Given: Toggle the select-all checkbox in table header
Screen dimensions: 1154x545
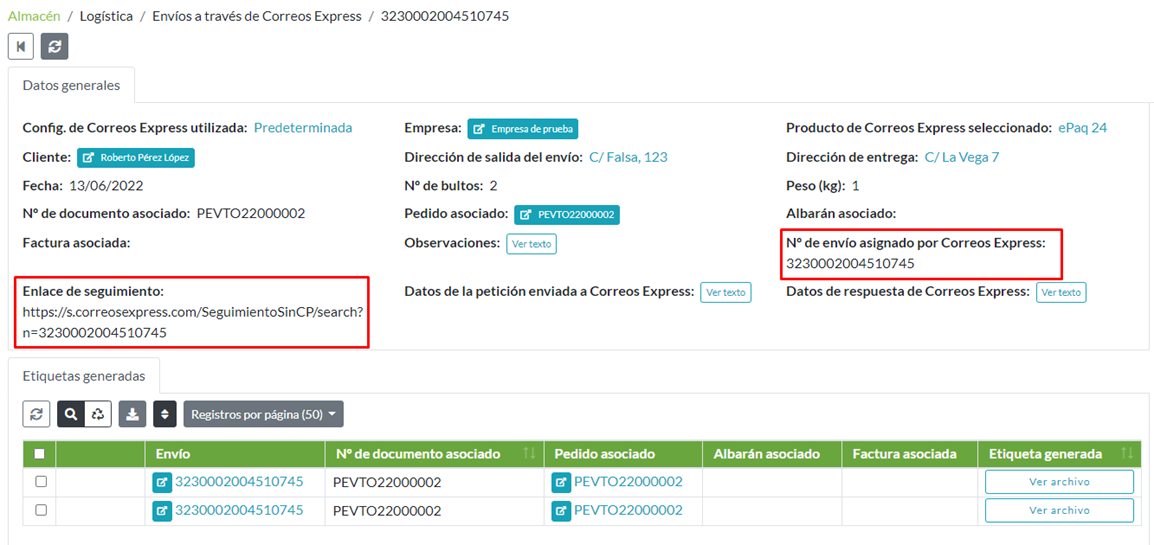Looking at the screenshot, I should click(39, 454).
